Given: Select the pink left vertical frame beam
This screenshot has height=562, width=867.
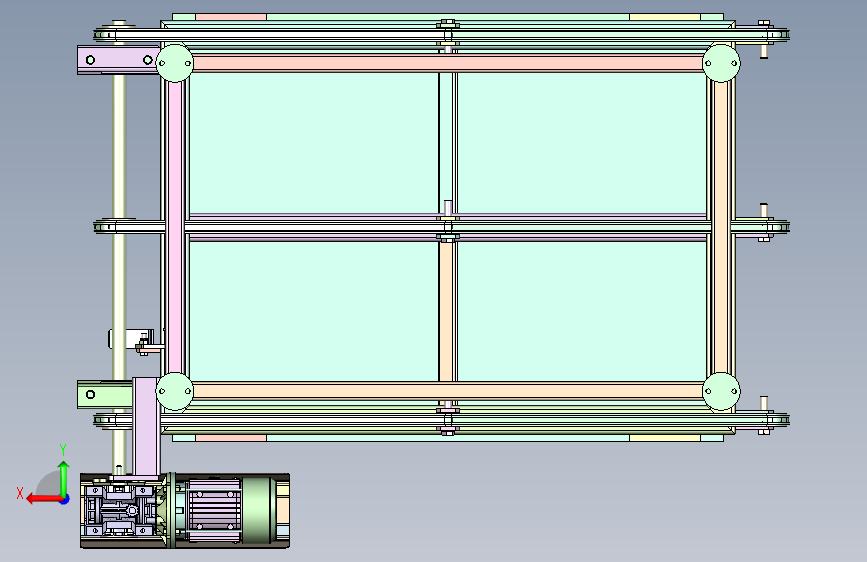Looking at the screenshot, I should (175, 227).
